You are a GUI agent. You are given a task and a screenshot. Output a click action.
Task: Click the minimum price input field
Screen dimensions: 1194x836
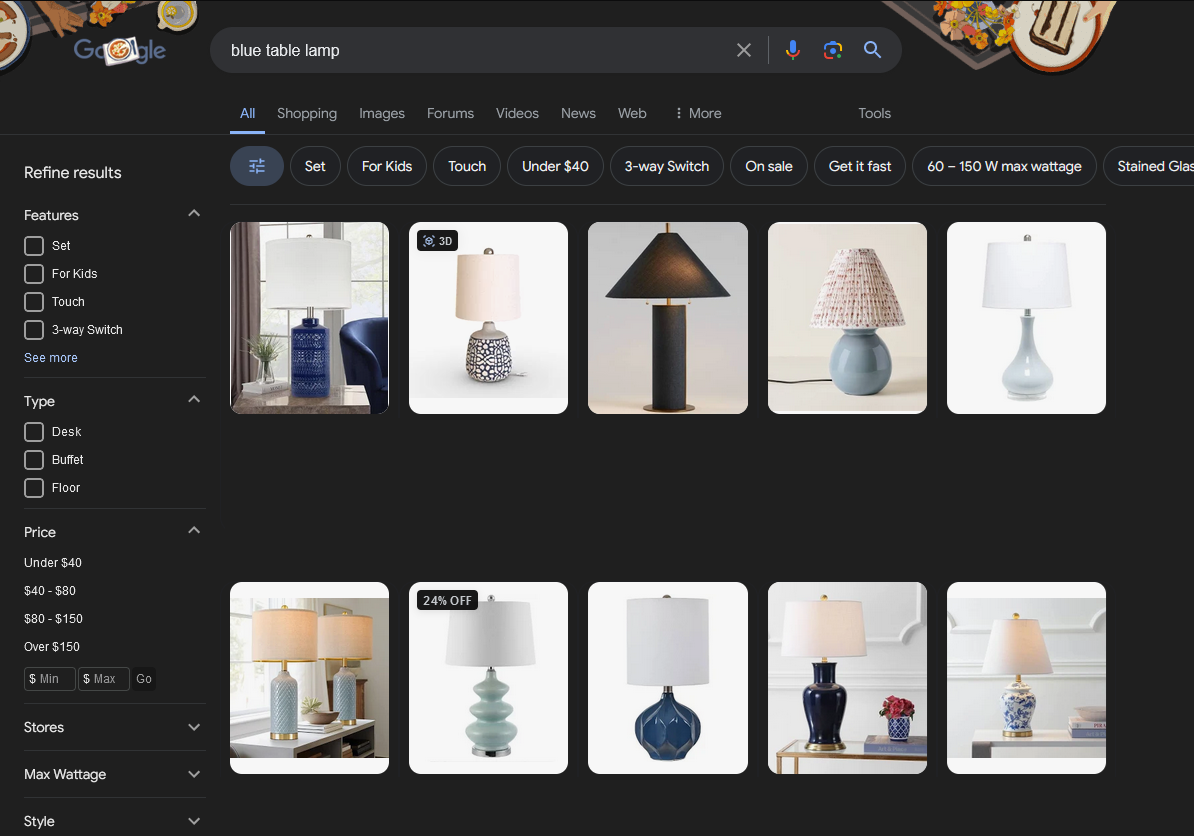pyautogui.click(x=50, y=679)
